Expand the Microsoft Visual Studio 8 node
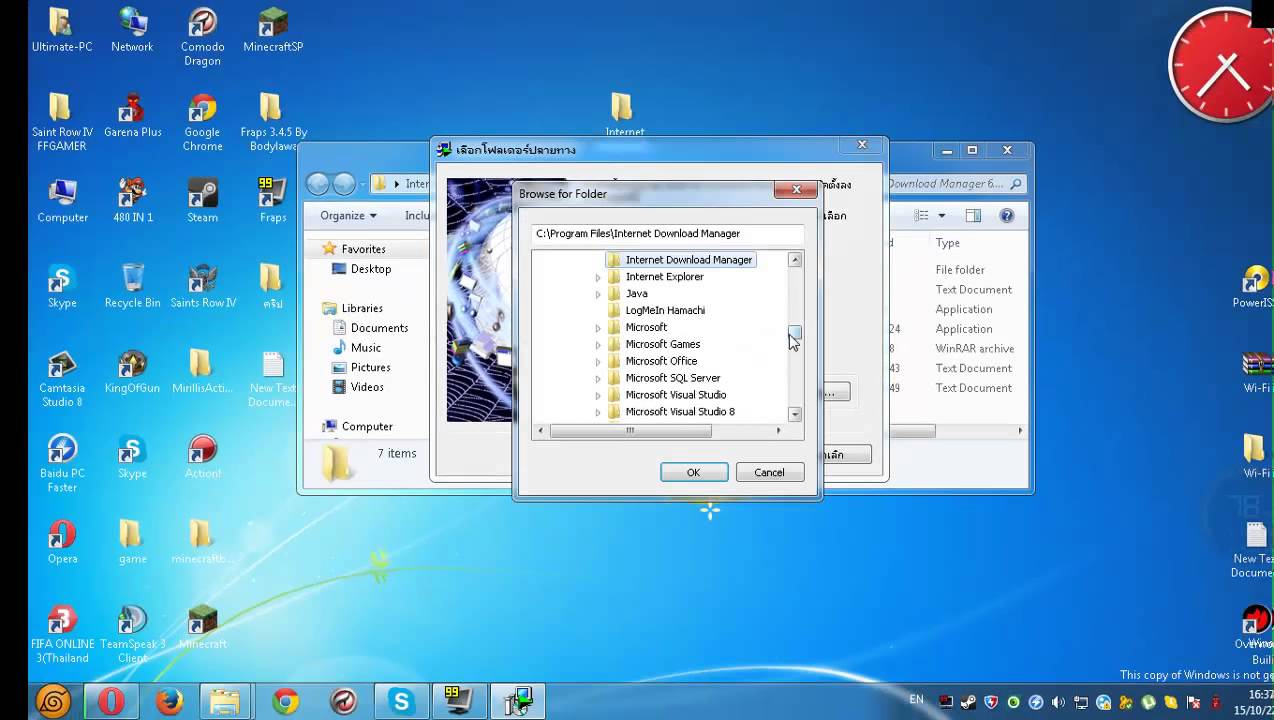 pyautogui.click(x=598, y=412)
